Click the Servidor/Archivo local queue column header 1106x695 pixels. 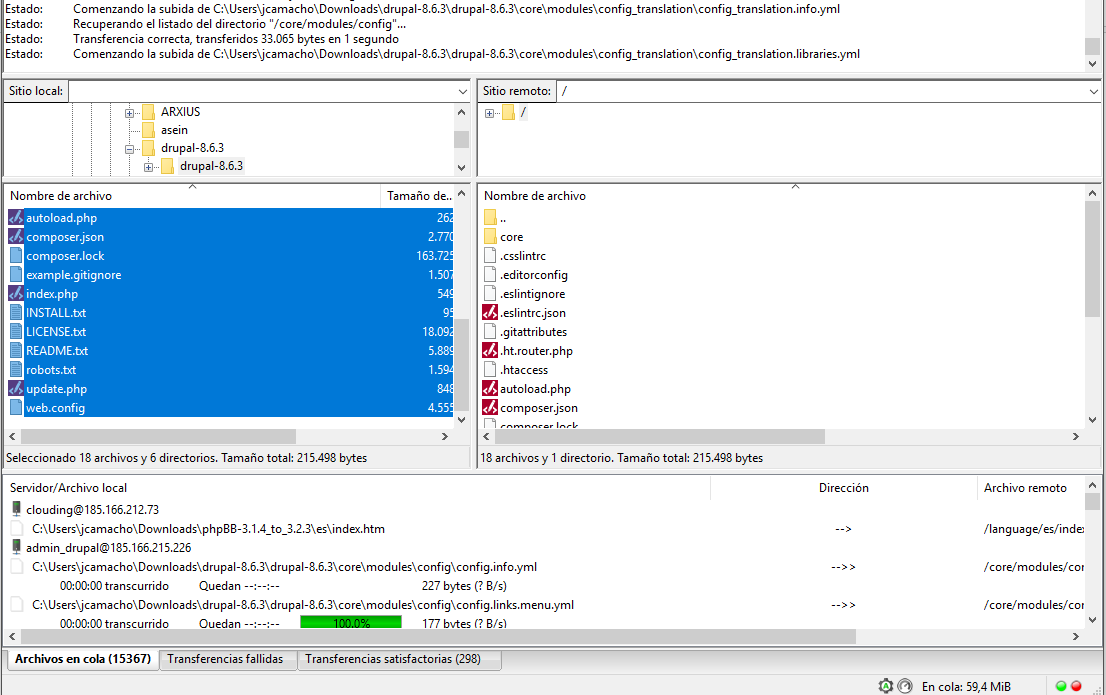click(x=357, y=488)
